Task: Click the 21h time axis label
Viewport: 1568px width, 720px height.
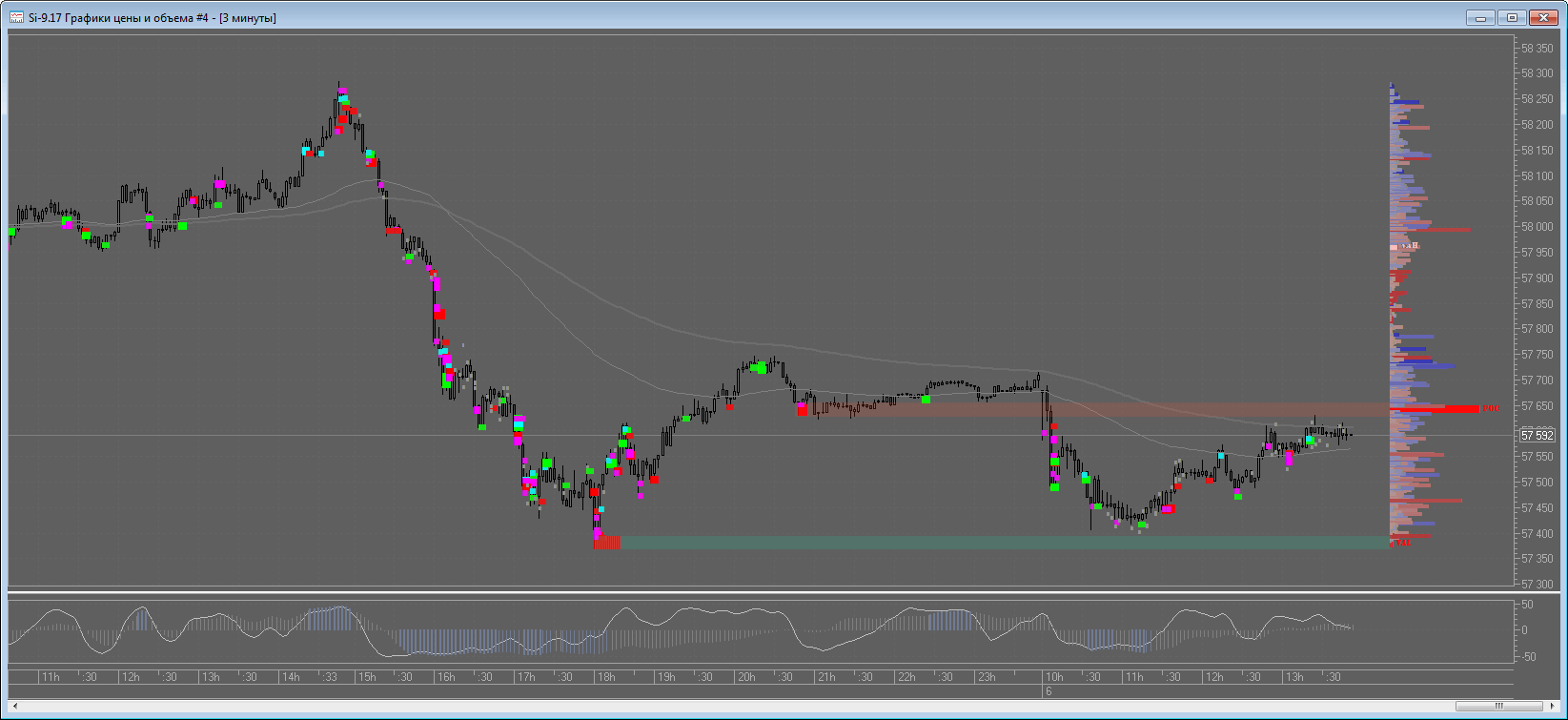Action: [x=825, y=677]
